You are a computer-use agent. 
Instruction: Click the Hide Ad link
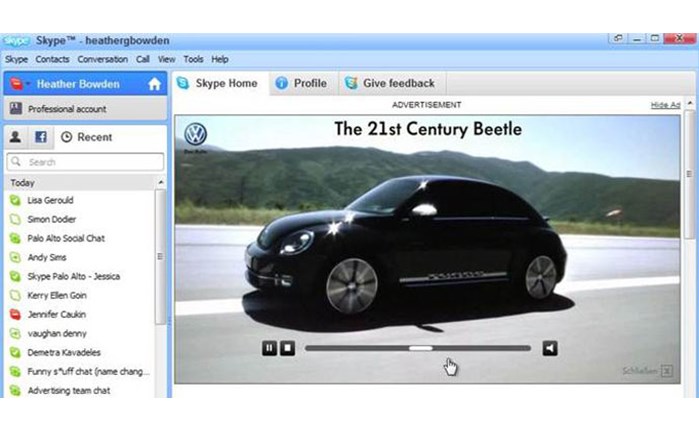pyautogui.click(x=665, y=105)
